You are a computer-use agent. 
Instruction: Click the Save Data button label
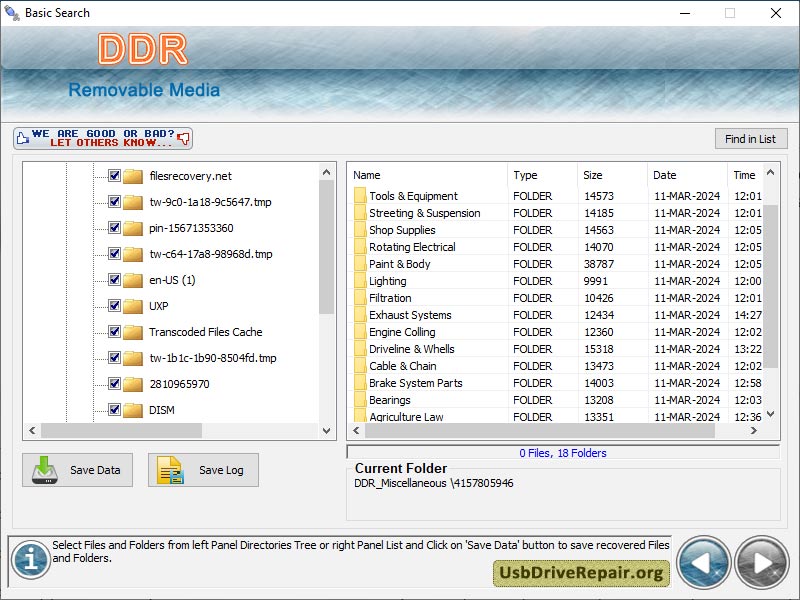[95, 470]
